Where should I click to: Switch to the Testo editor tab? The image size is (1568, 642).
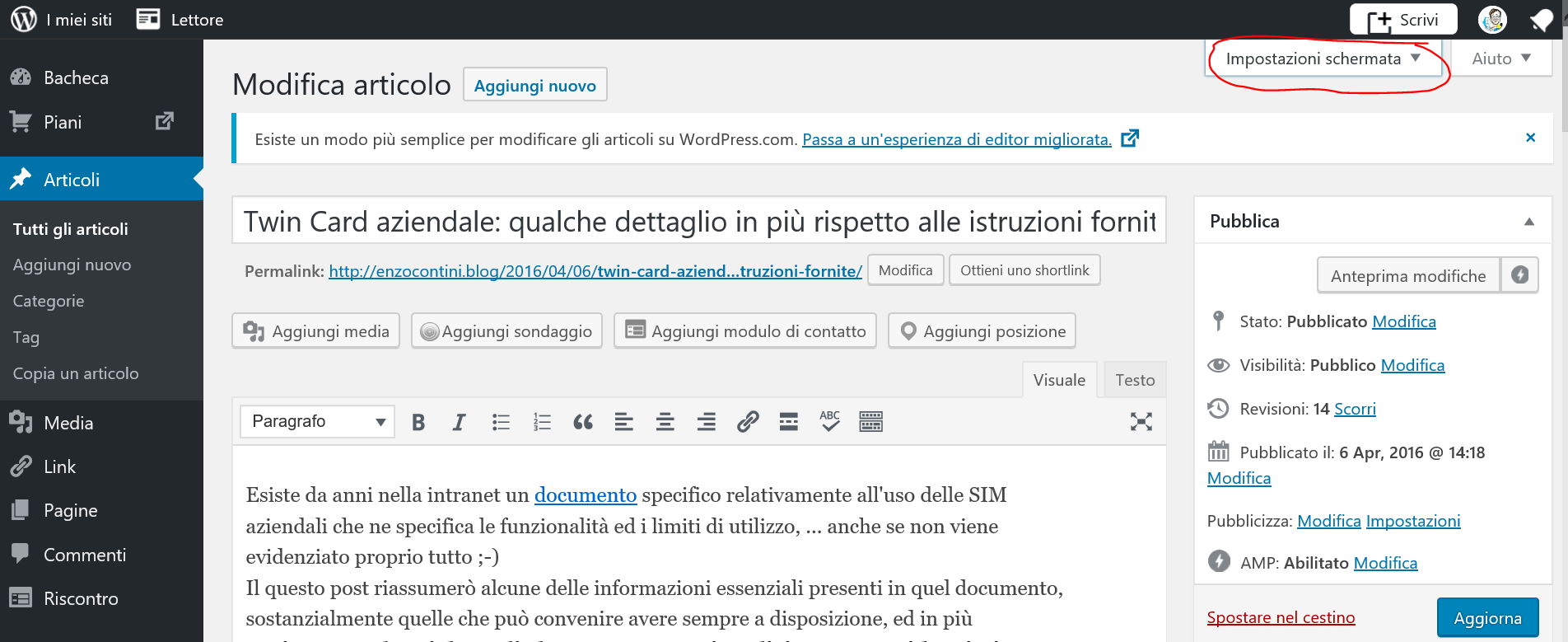coord(1135,380)
